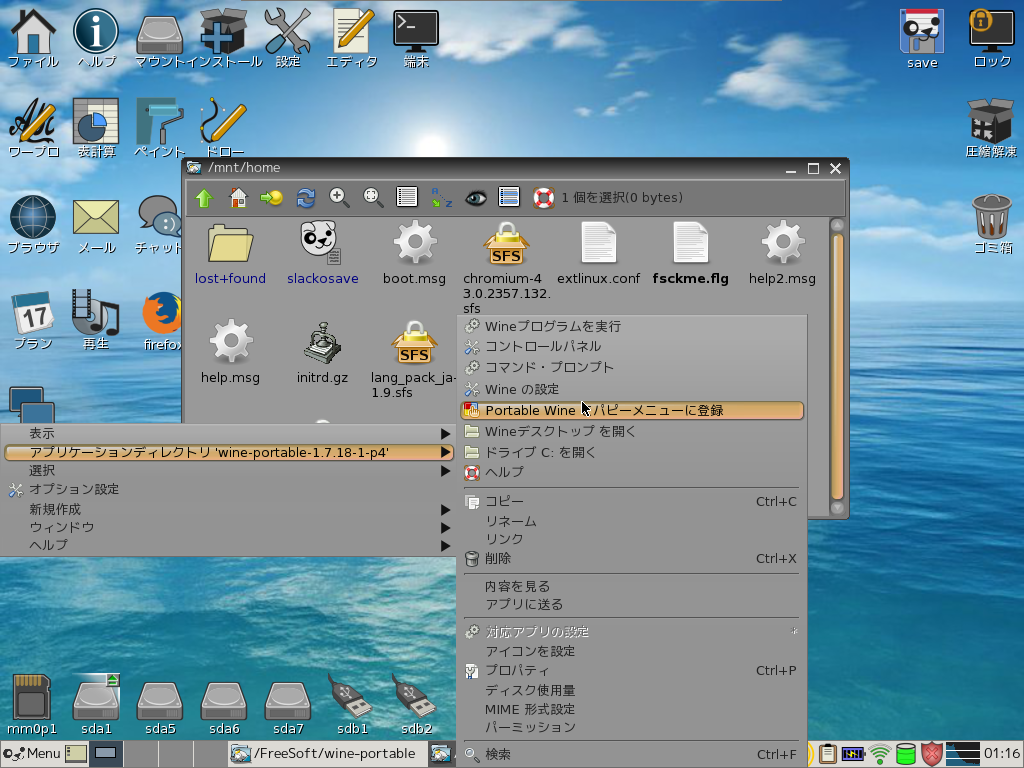Screen dimensions: 1024x768
Task: Open the red firewall shield tray icon
Action: (x=931, y=754)
